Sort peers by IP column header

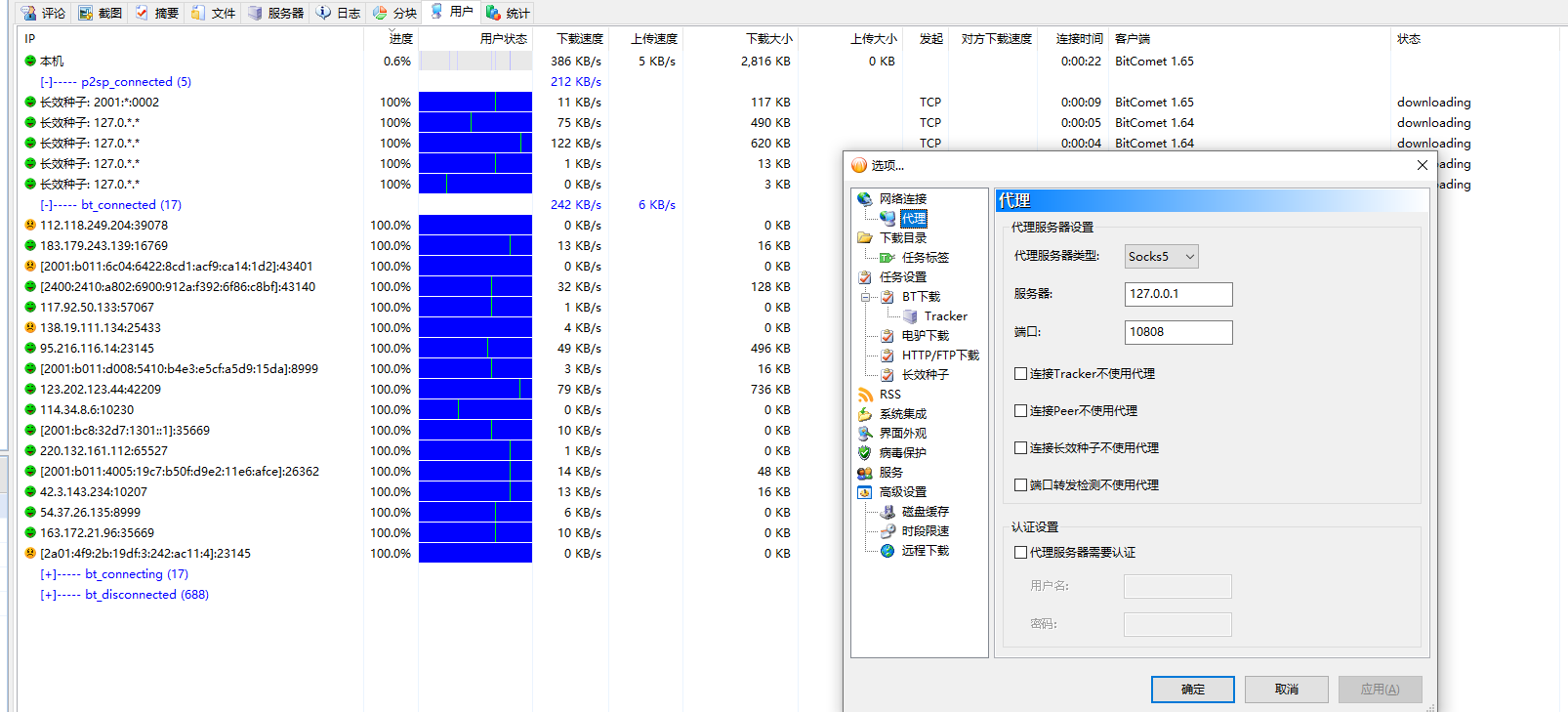190,39
